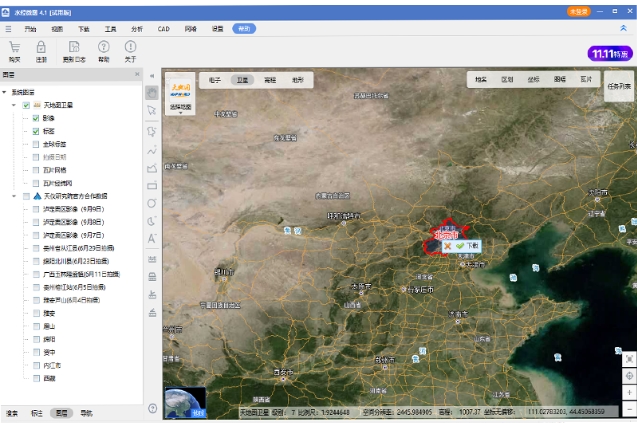Click the 帮助 question mark ribbon icon
Screen dimensions: 637x423
pos(104,51)
